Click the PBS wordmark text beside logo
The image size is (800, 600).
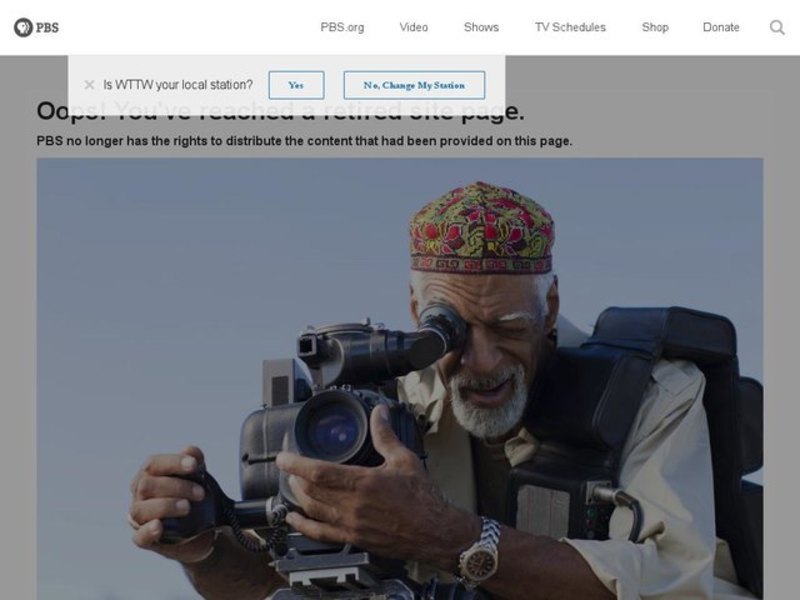[47, 27]
